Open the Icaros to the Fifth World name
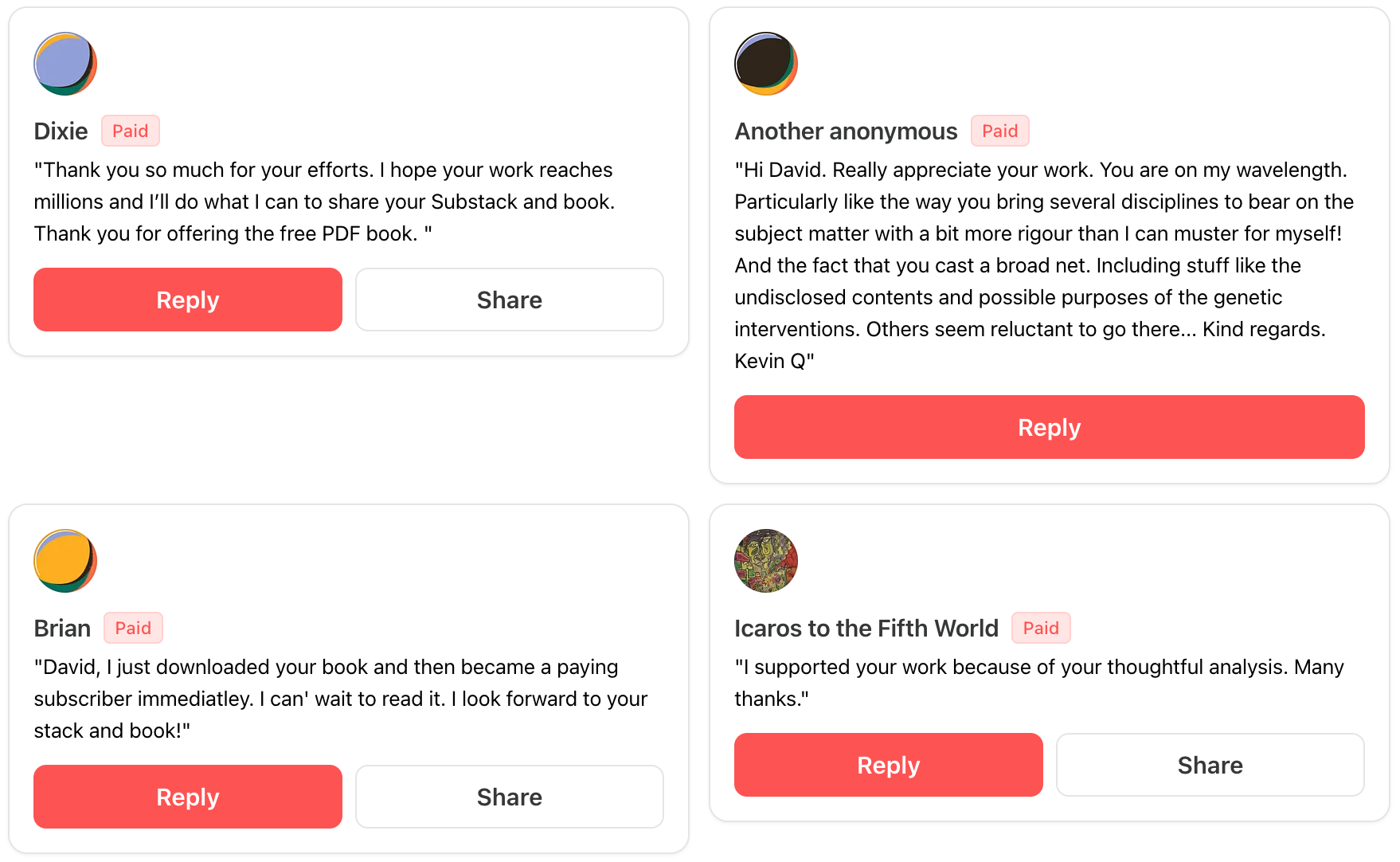Image resolution: width=1400 pixels, height=862 pixels. 866,629
